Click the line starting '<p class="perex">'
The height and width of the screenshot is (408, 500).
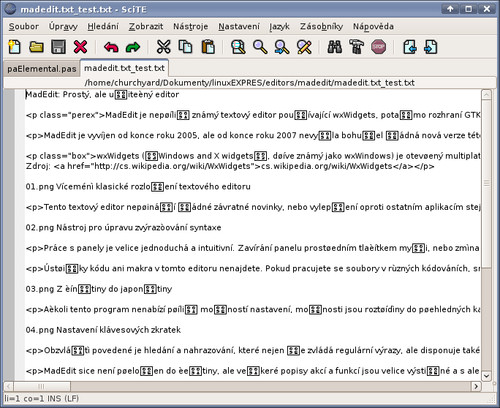tap(253, 115)
